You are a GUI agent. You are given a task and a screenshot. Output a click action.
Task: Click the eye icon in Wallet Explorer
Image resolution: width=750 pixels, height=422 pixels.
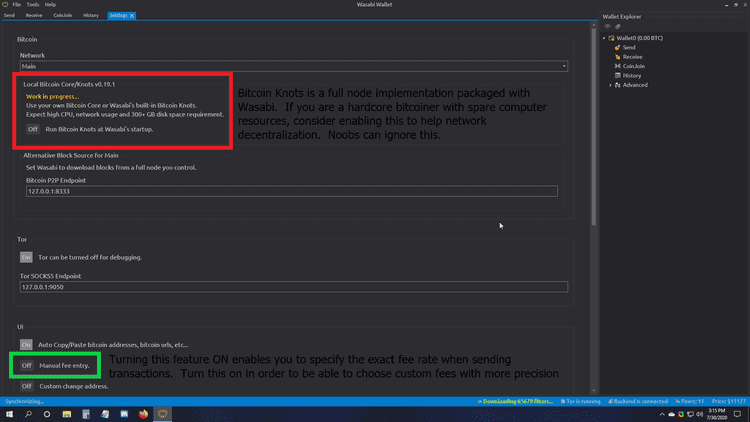[x=607, y=26]
